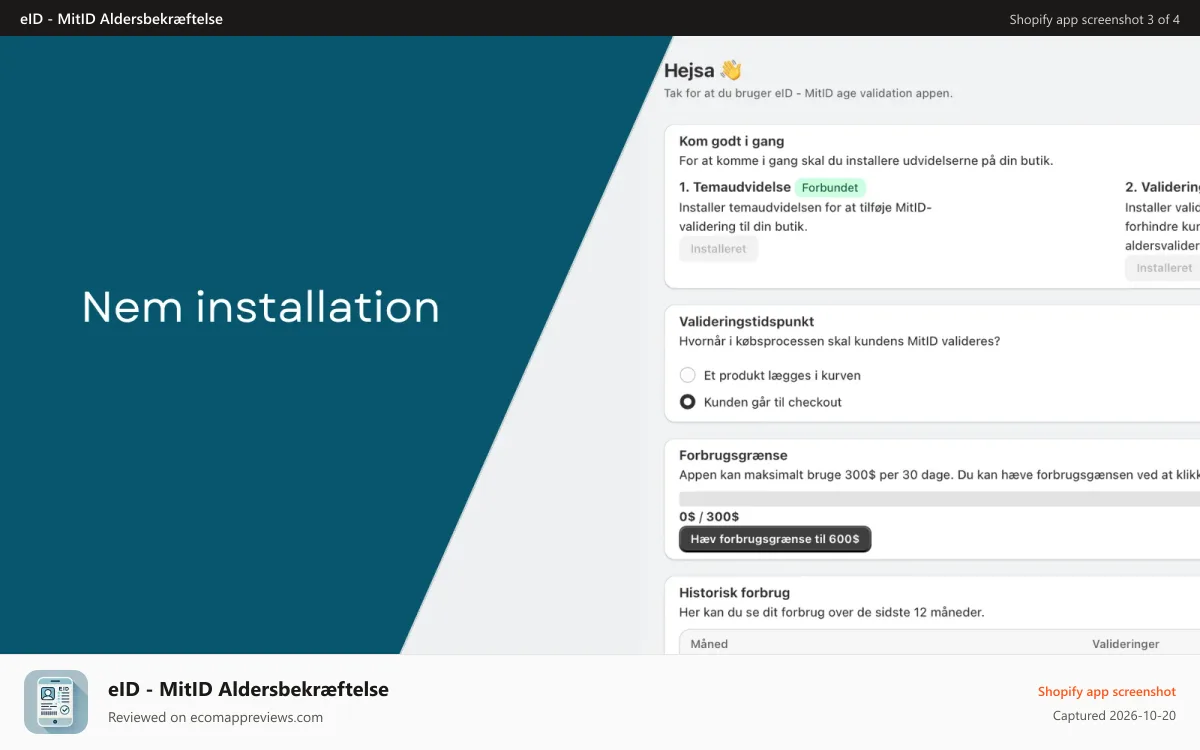Click the '0$ / 300$' usage value
The height and width of the screenshot is (750, 1200).
(709, 516)
